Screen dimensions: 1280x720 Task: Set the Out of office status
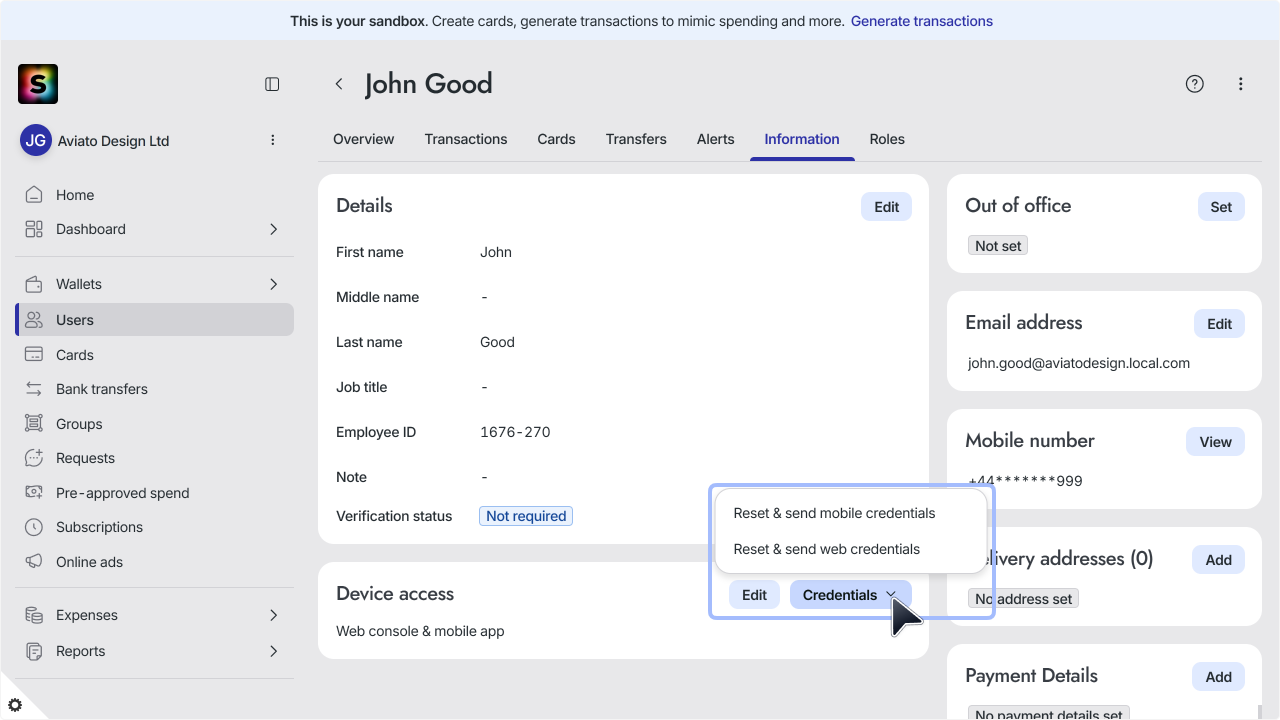click(x=1221, y=207)
